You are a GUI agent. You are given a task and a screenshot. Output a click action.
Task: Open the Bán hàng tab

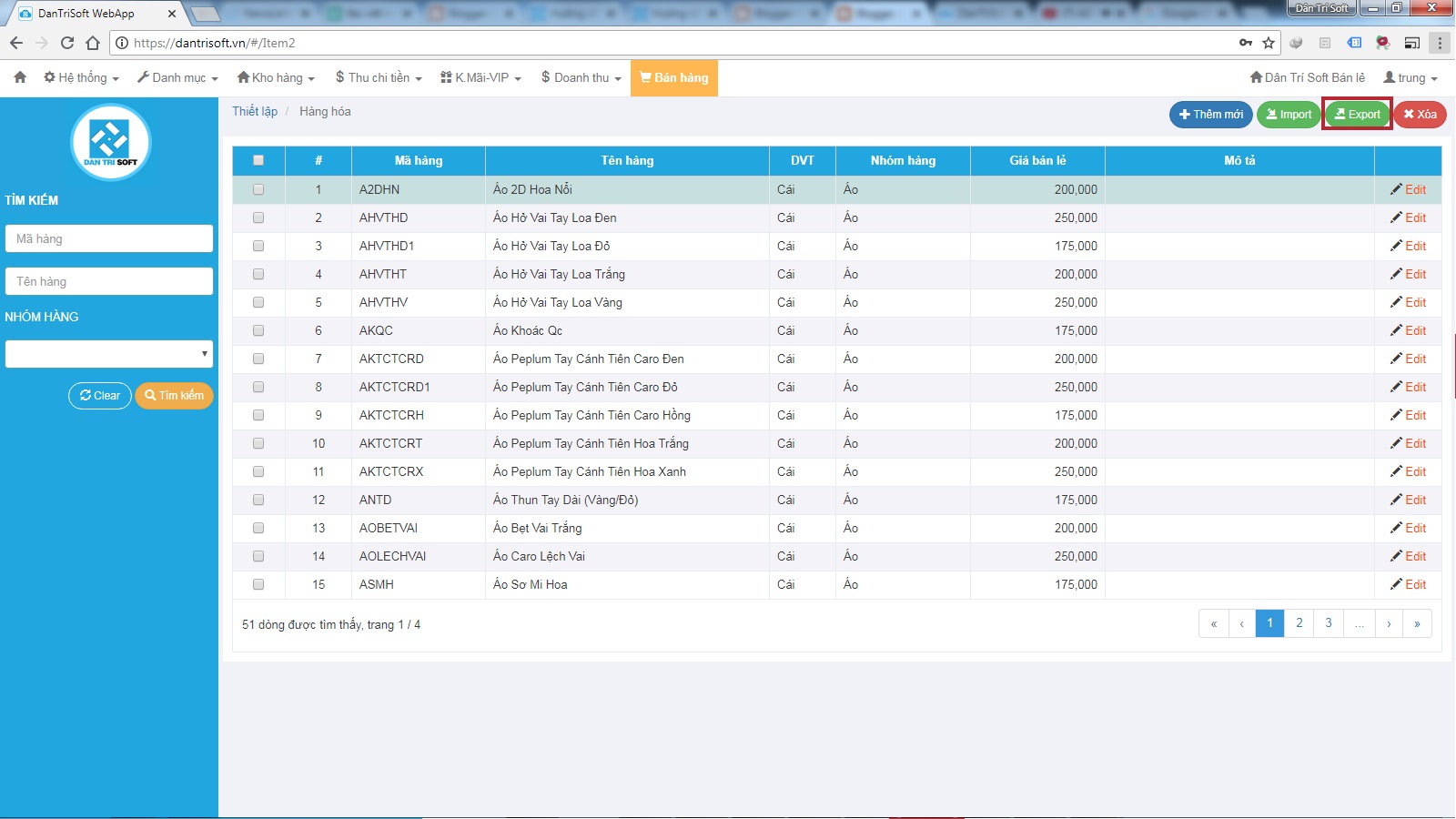[674, 77]
